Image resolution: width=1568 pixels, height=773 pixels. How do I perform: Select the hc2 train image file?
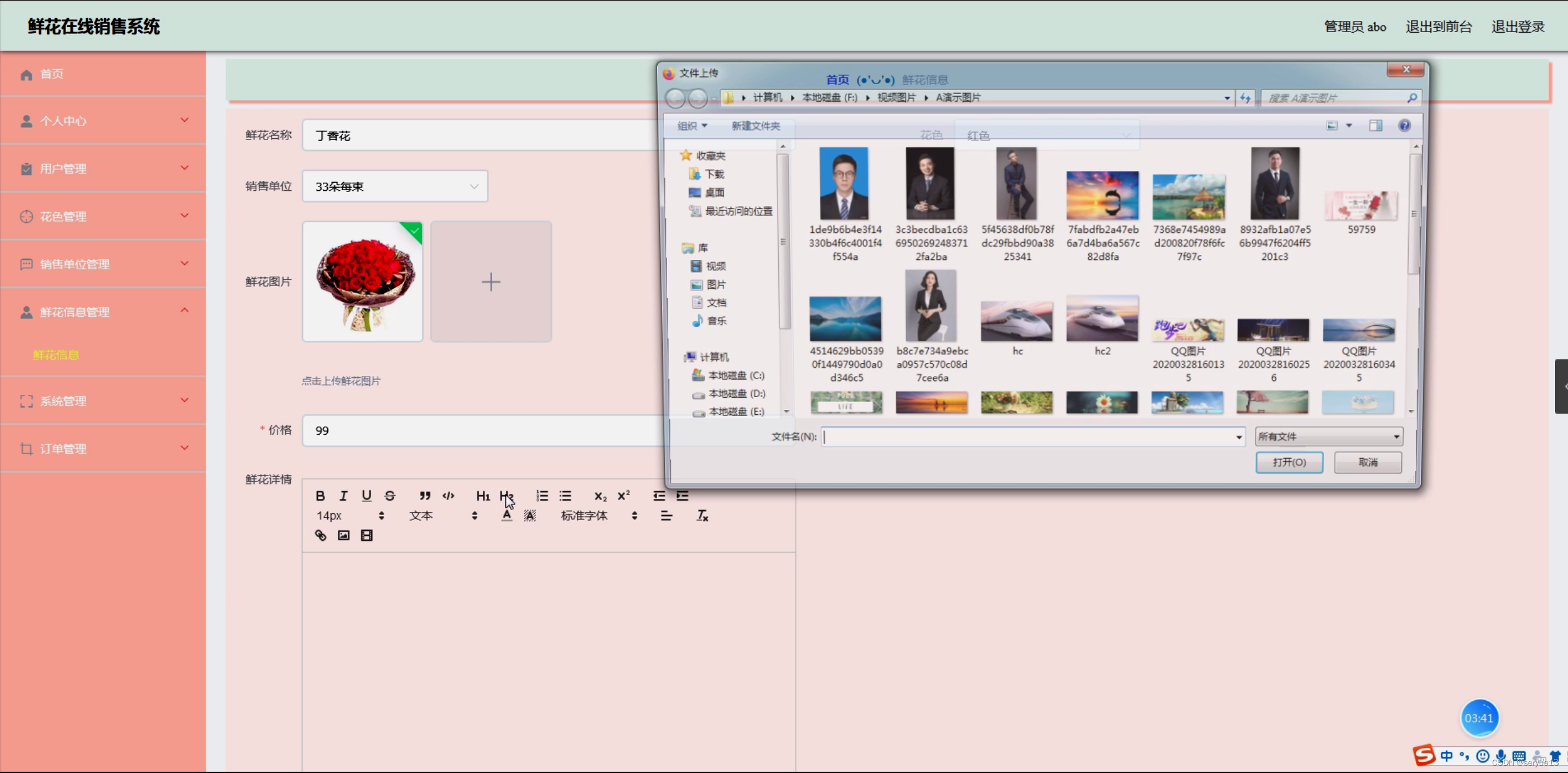point(1102,326)
